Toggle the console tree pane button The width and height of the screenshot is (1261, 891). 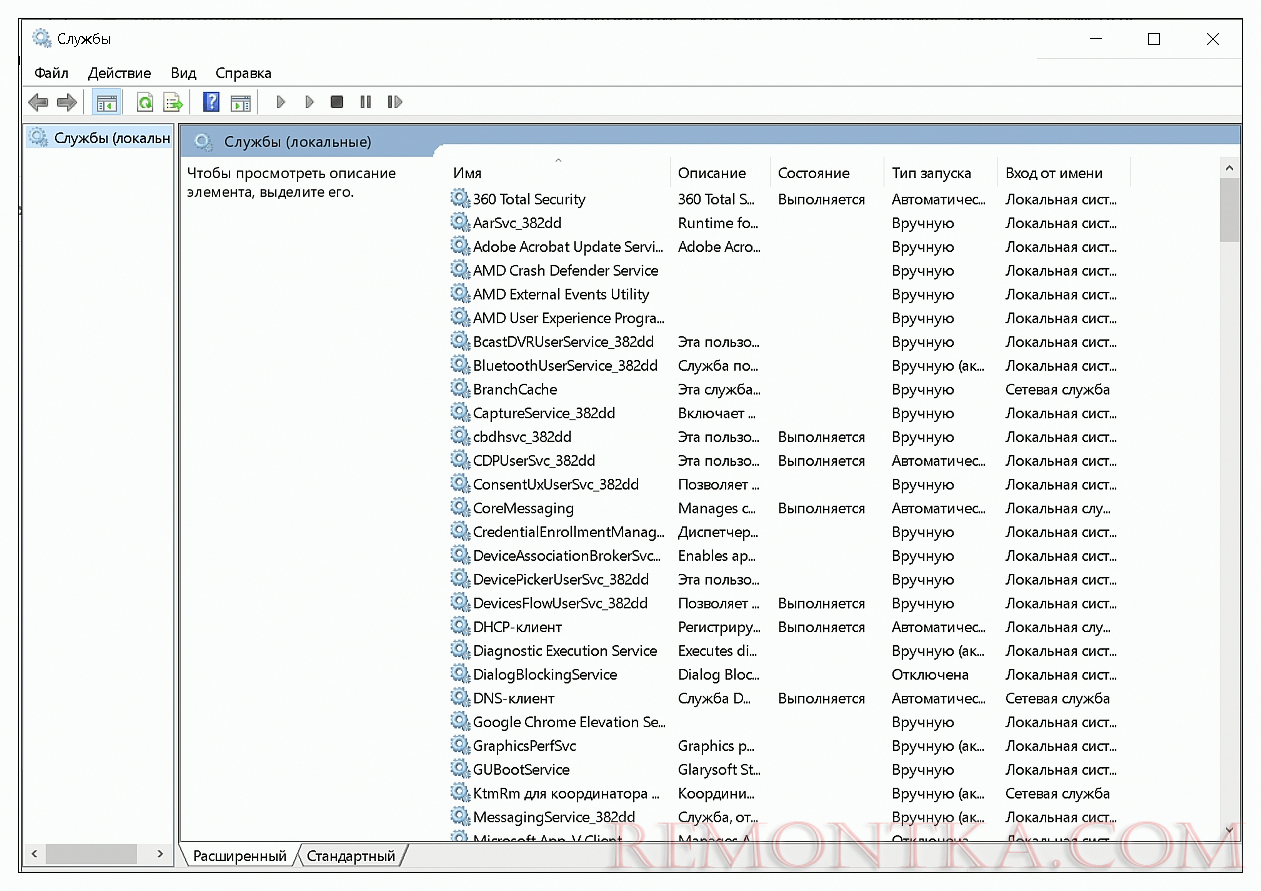pos(106,102)
